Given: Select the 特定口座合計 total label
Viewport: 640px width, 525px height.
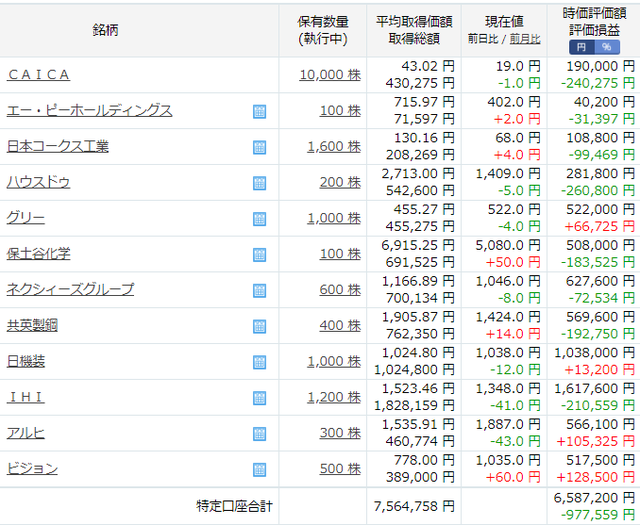Looking at the screenshot, I should [234, 506].
